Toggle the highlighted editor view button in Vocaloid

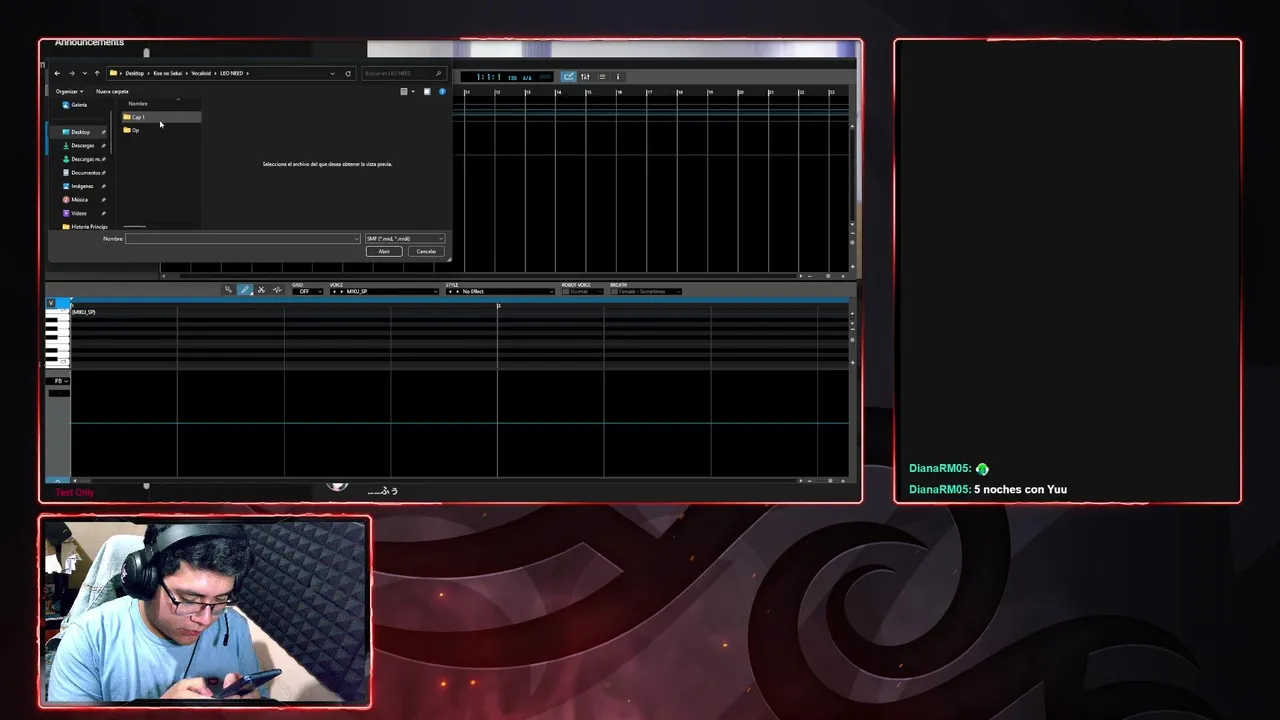[x=568, y=77]
